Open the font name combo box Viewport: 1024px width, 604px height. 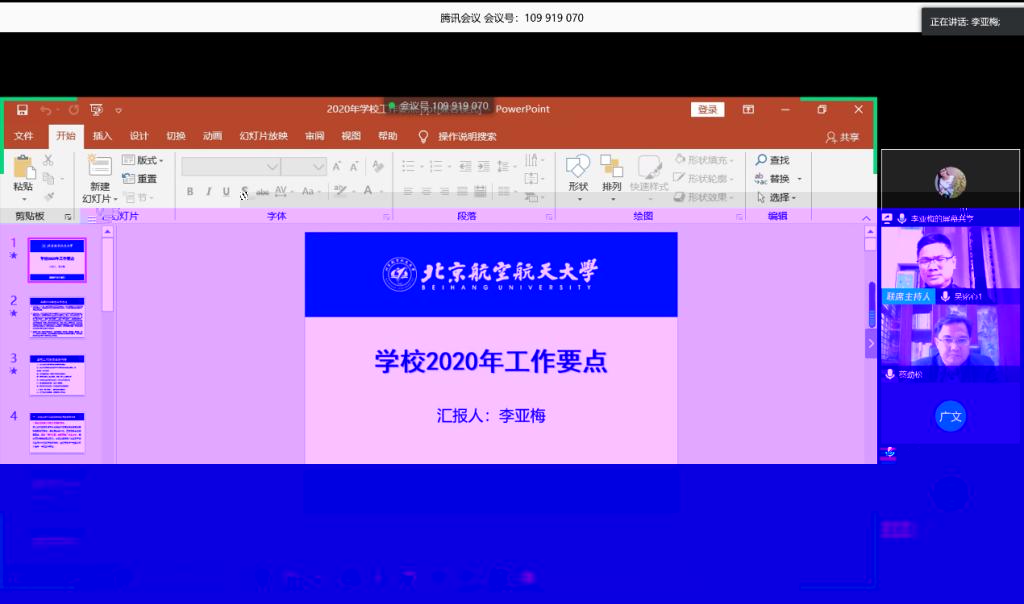[x=231, y=167]
